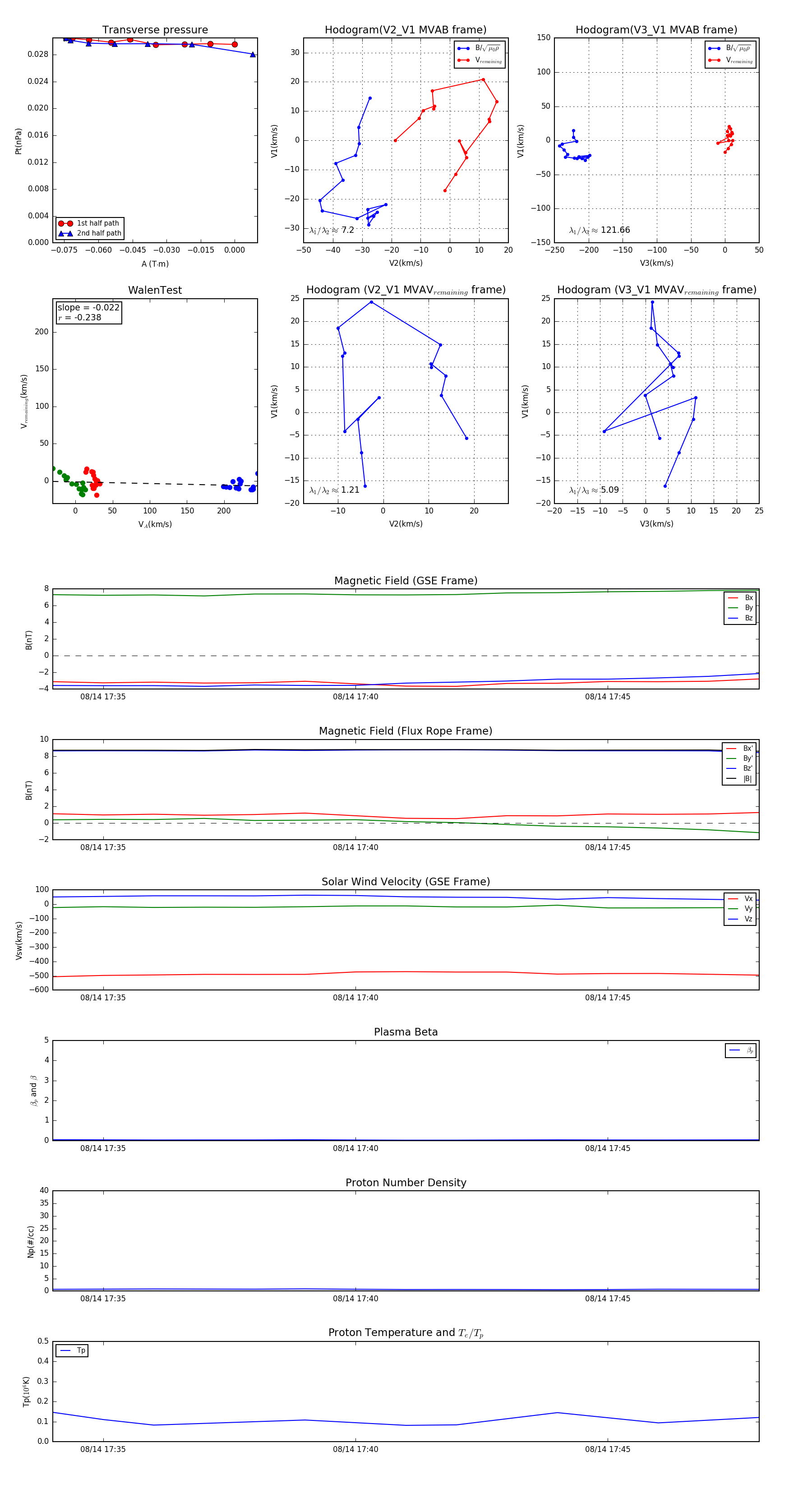Screen dimensions: 812x1489
Task: Select the "Proton Temperature and Te/Tp" title
Action: tap(406, 1333)
